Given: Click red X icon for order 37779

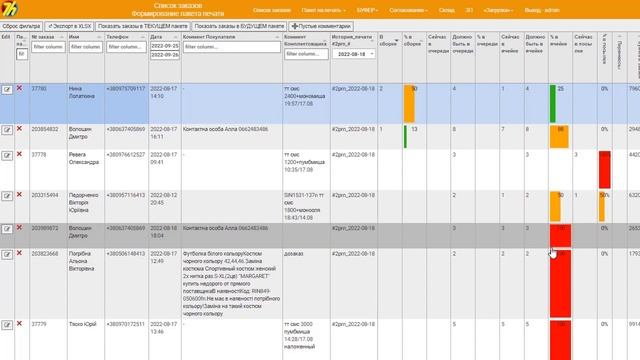Looking at the screenshot, I should point(19,324).
